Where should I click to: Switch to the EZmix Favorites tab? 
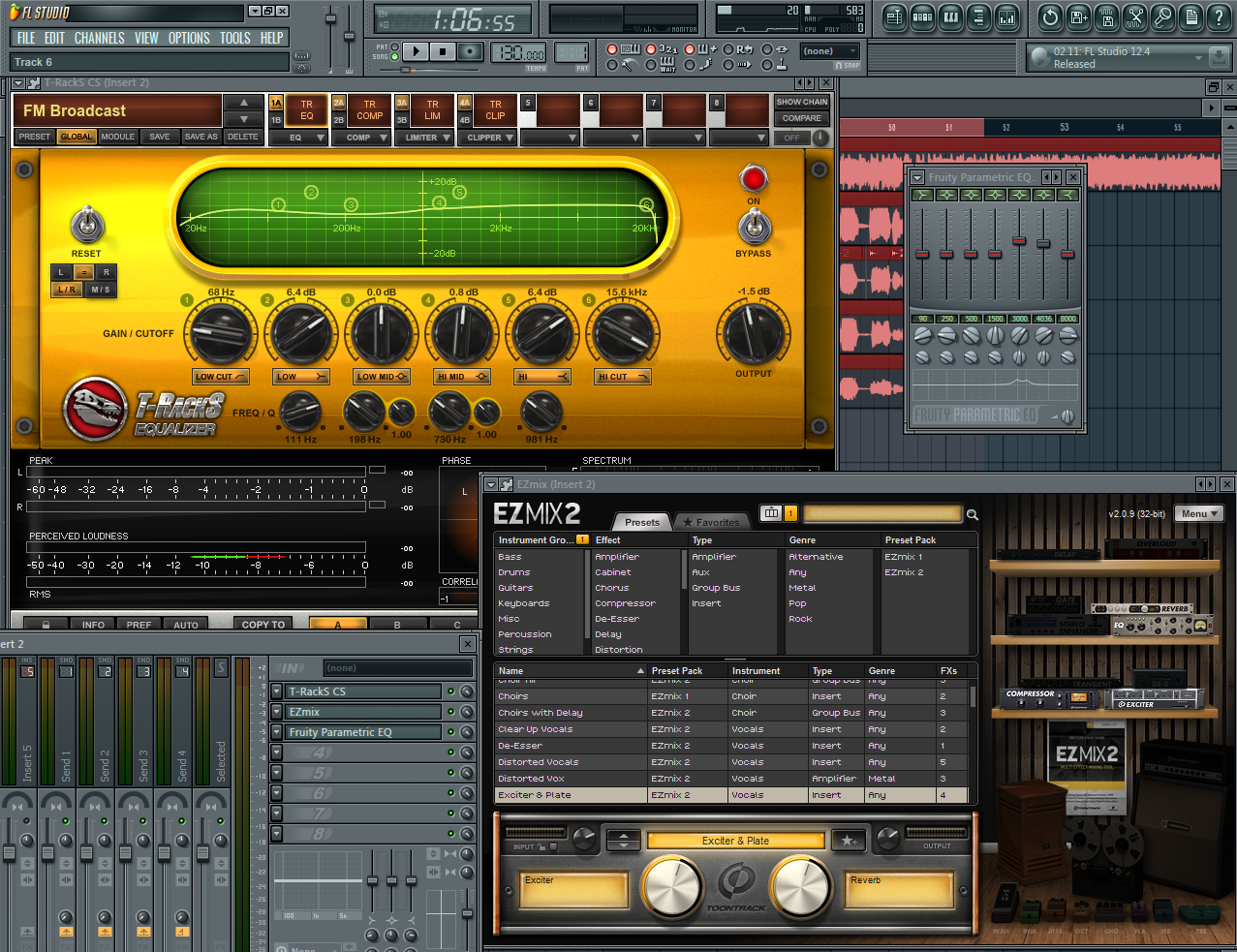(x=711, y=522)
